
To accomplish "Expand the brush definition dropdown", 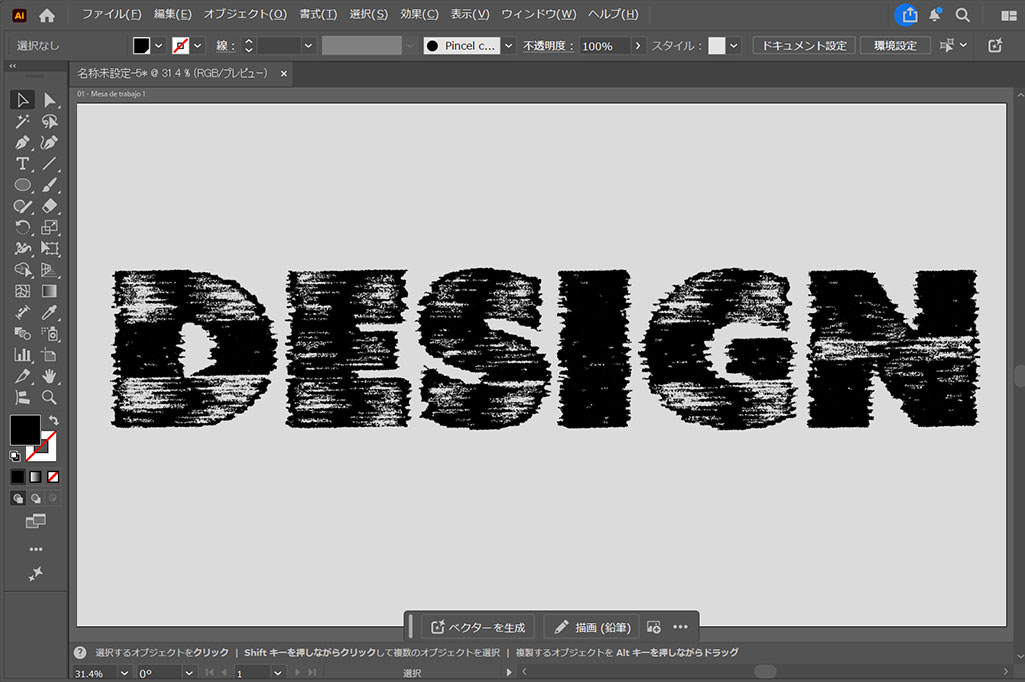I will [x=508, y=46].
